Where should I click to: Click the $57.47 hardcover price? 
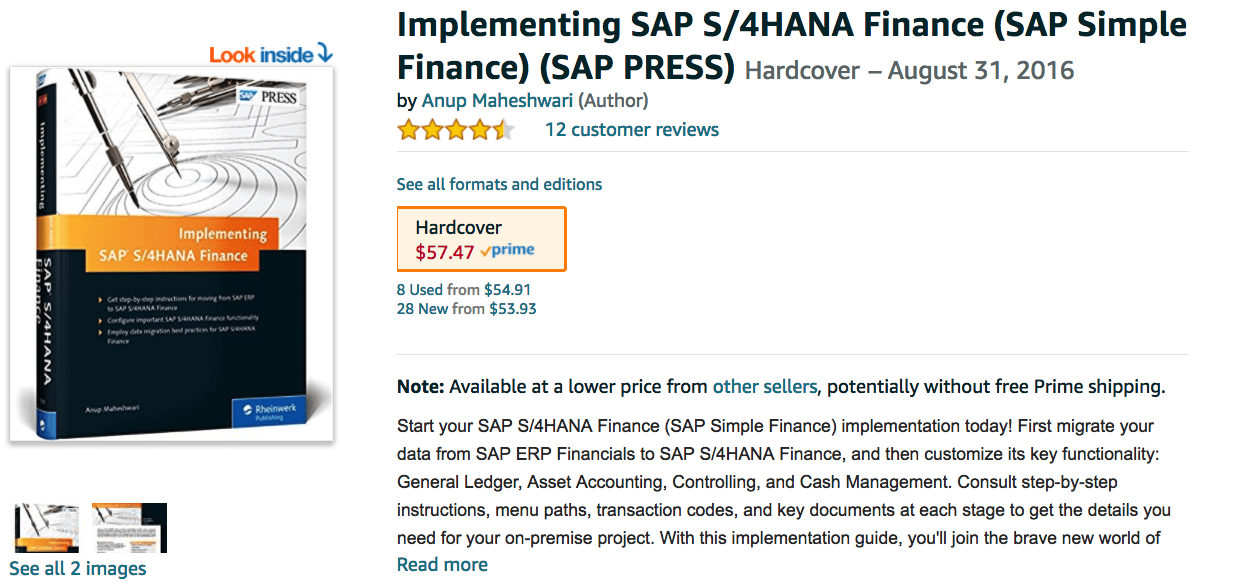[445, 252]
